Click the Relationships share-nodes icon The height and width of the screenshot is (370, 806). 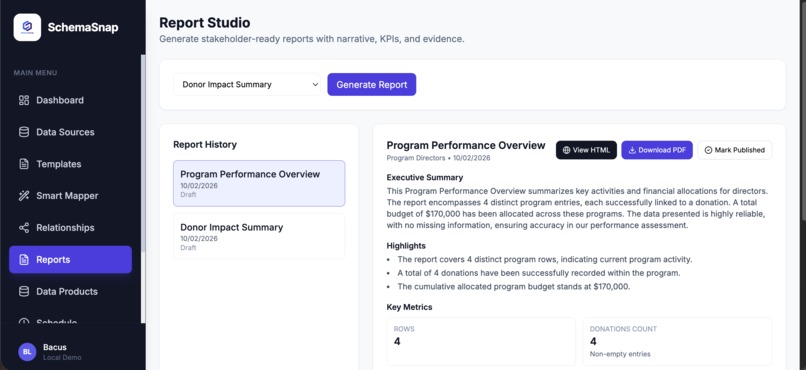pos(24,228)
